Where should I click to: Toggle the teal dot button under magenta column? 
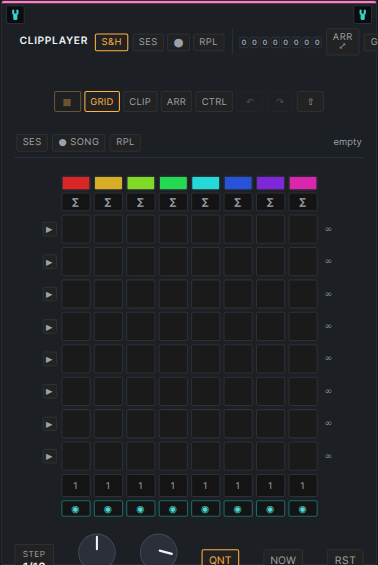pyautogui.click(x=303, y=509)
